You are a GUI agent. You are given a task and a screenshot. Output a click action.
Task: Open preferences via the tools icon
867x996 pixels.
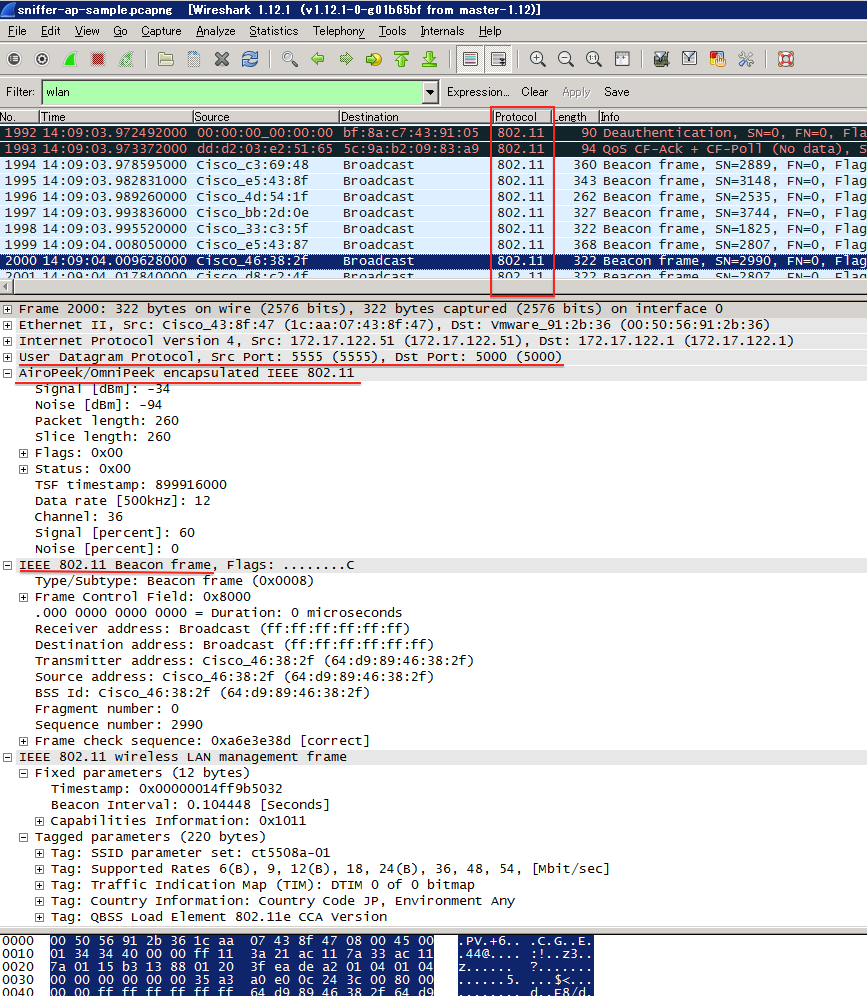745,59
